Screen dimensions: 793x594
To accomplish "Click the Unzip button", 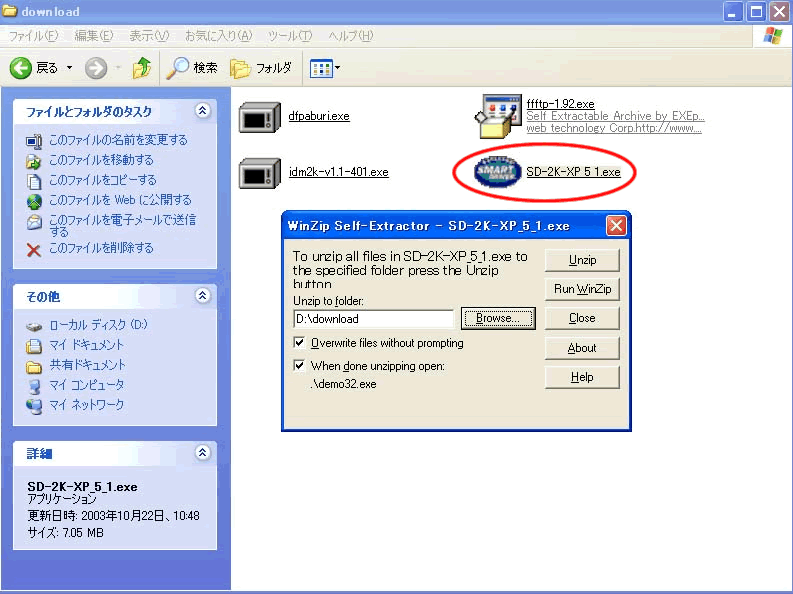I will pos(582,260).
